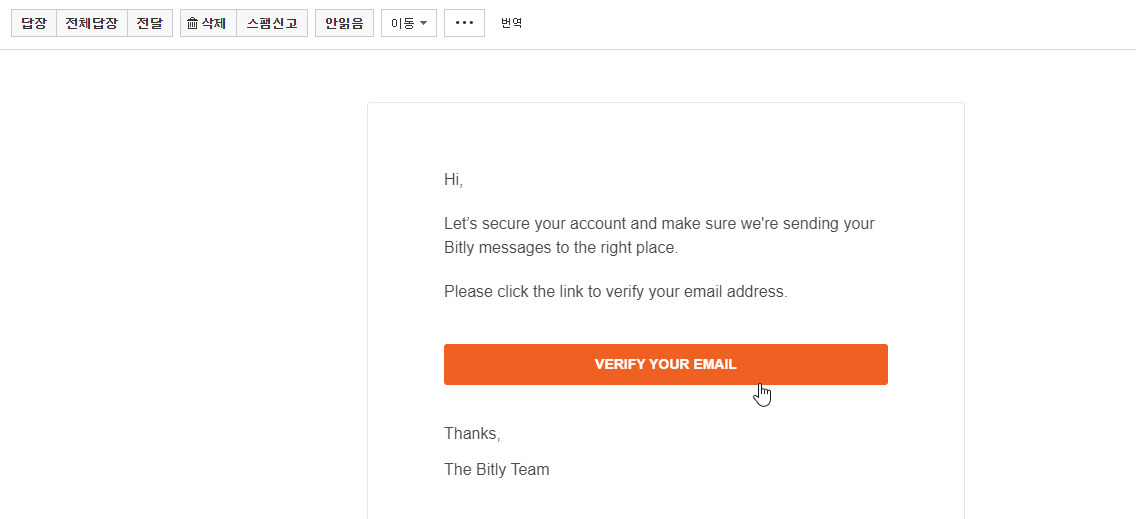Click the "Let's secure your account" line

[659, 223]
